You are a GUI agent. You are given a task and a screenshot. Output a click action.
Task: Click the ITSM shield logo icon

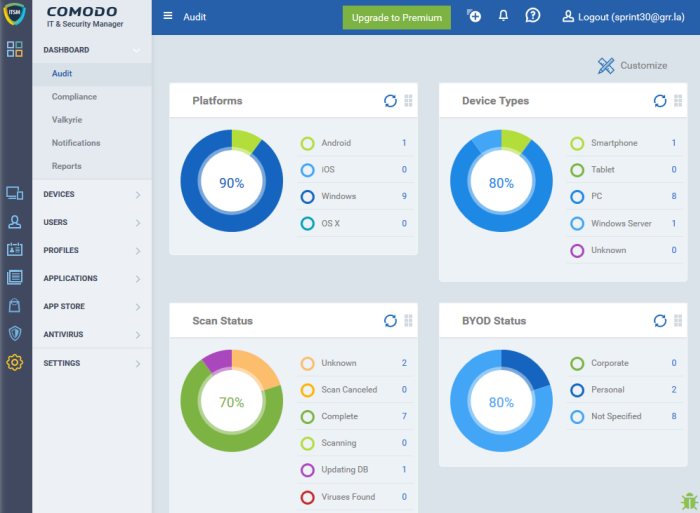[14, 13]
